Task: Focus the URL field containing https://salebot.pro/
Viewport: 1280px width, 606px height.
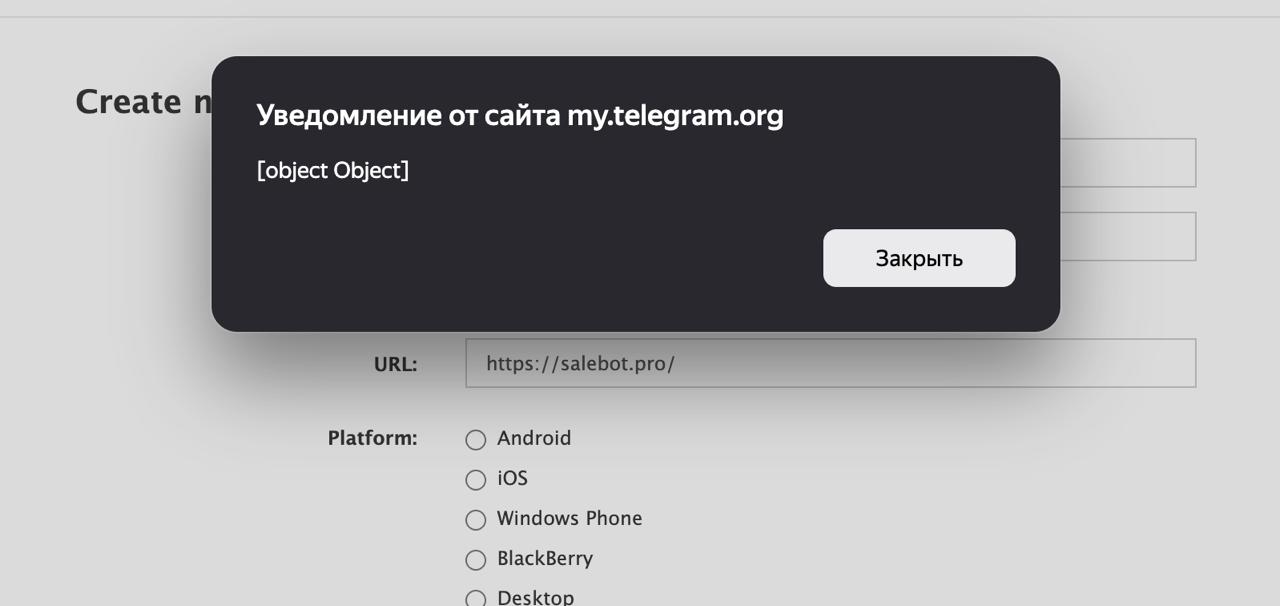Action: click(x=830, y=363)
